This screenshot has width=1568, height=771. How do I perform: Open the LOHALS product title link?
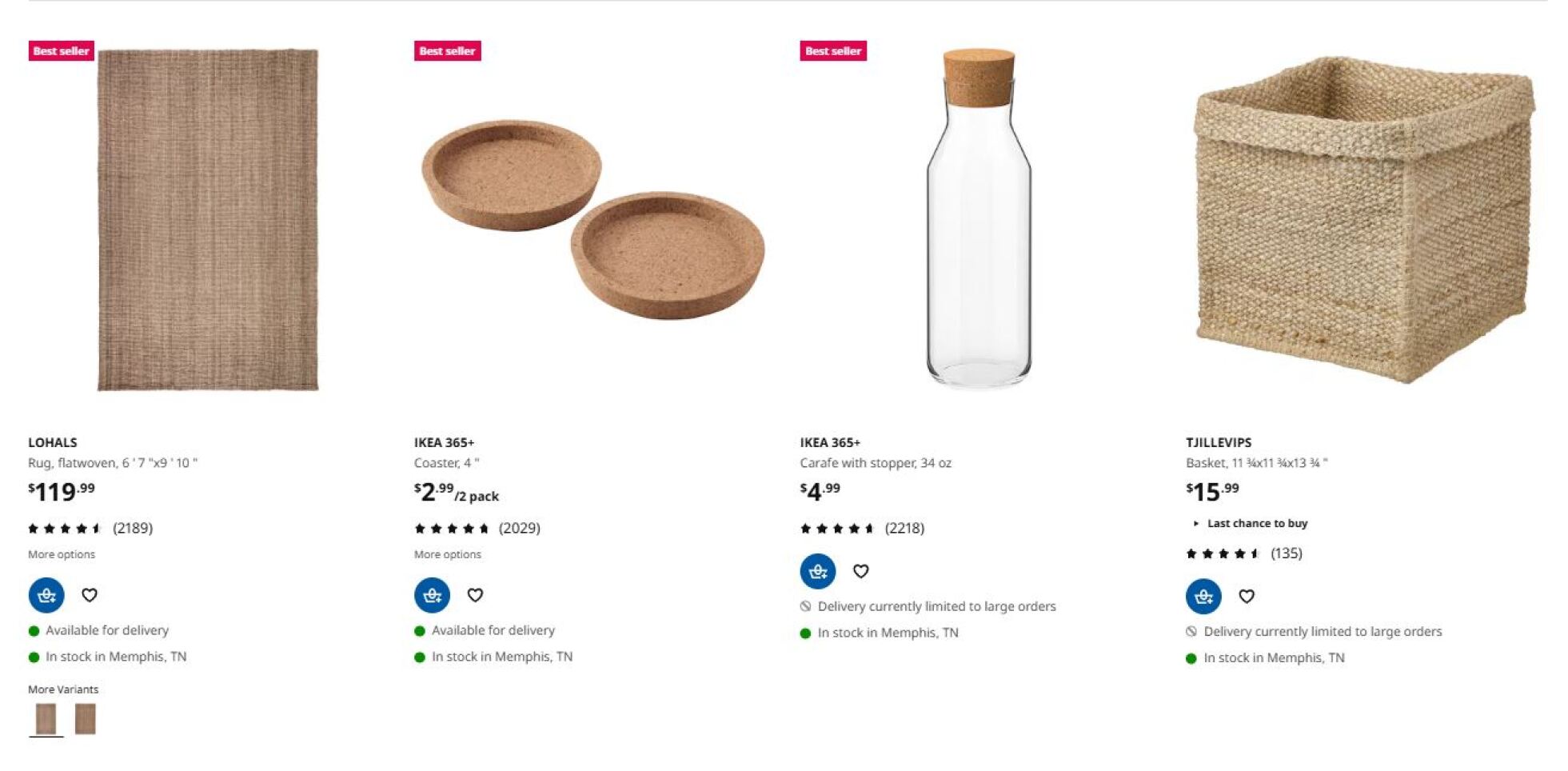(x=53, y=442)
